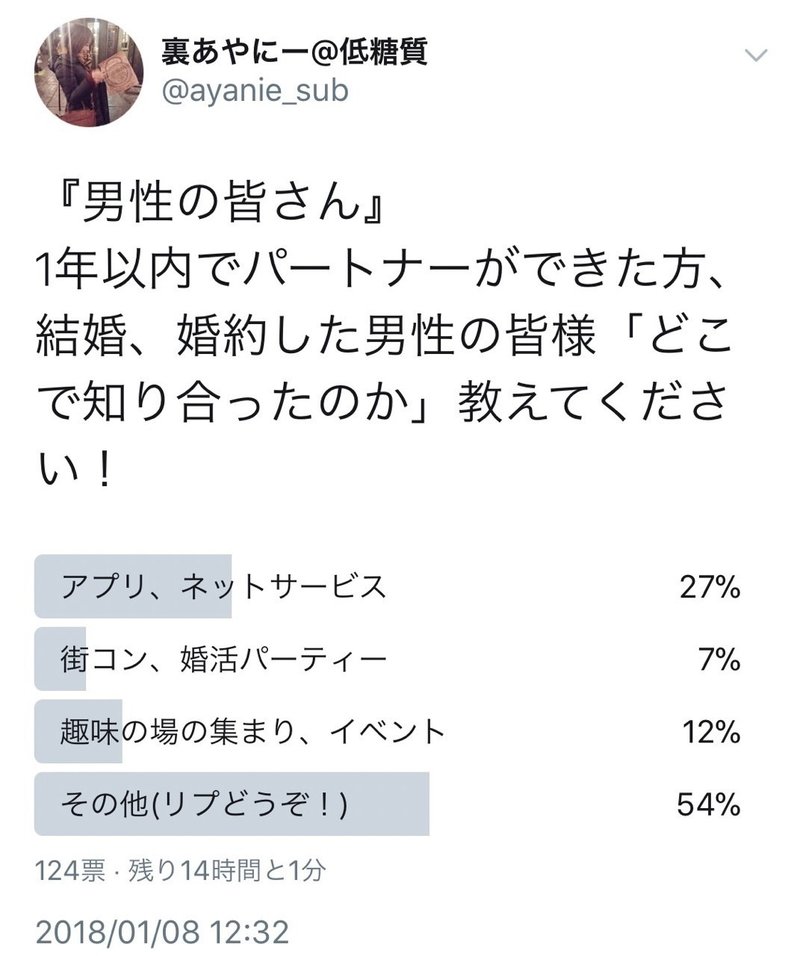
Task: Open the author's round profile picture
Action: 89,72
